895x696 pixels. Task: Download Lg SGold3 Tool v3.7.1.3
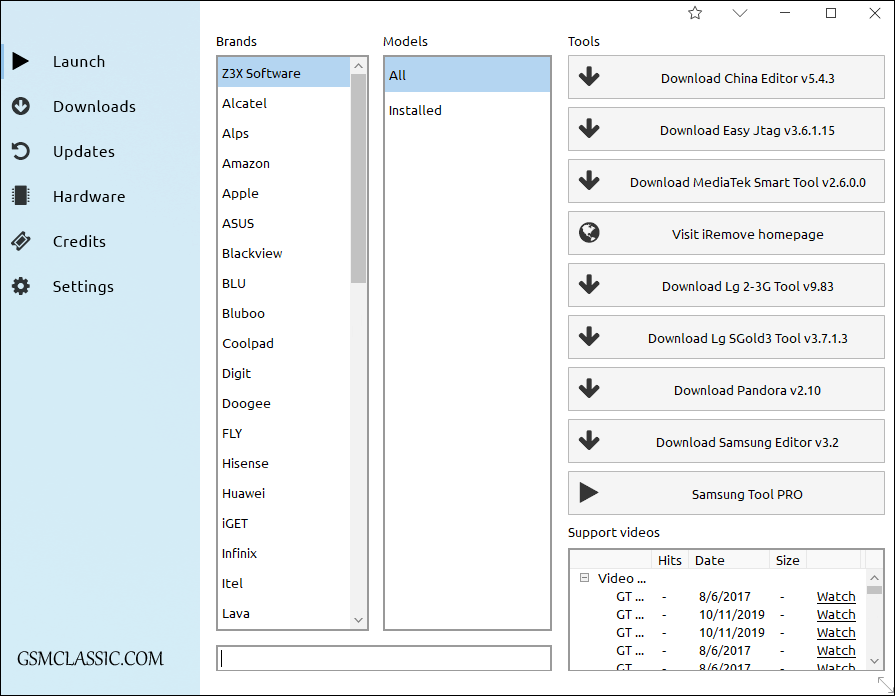726,337
